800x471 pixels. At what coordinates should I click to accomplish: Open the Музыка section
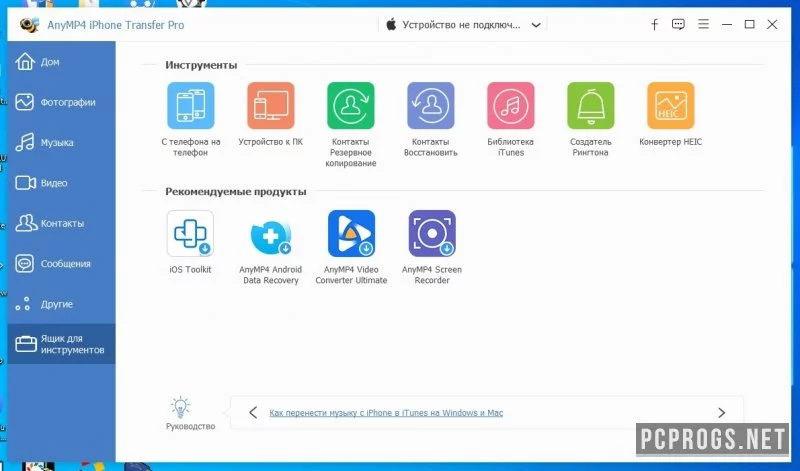click(61, 142)
